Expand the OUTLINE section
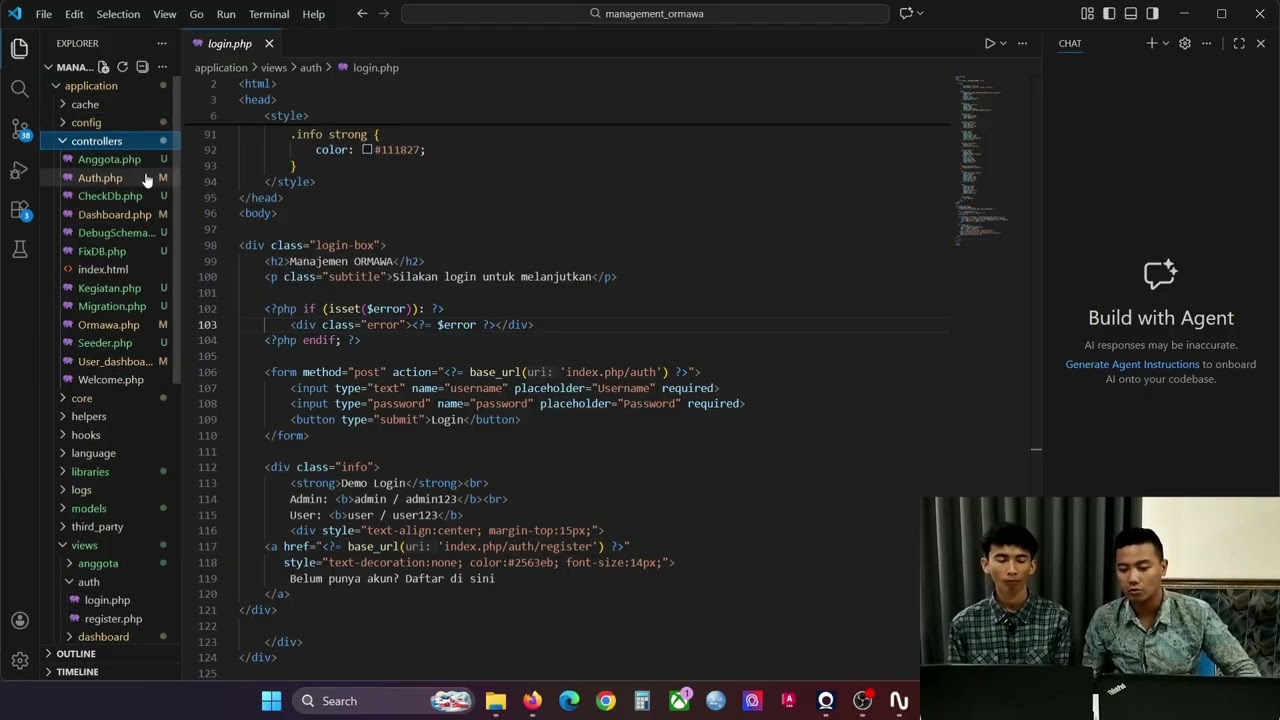This screenshot has height=720, width=1280. coord(110,654)
